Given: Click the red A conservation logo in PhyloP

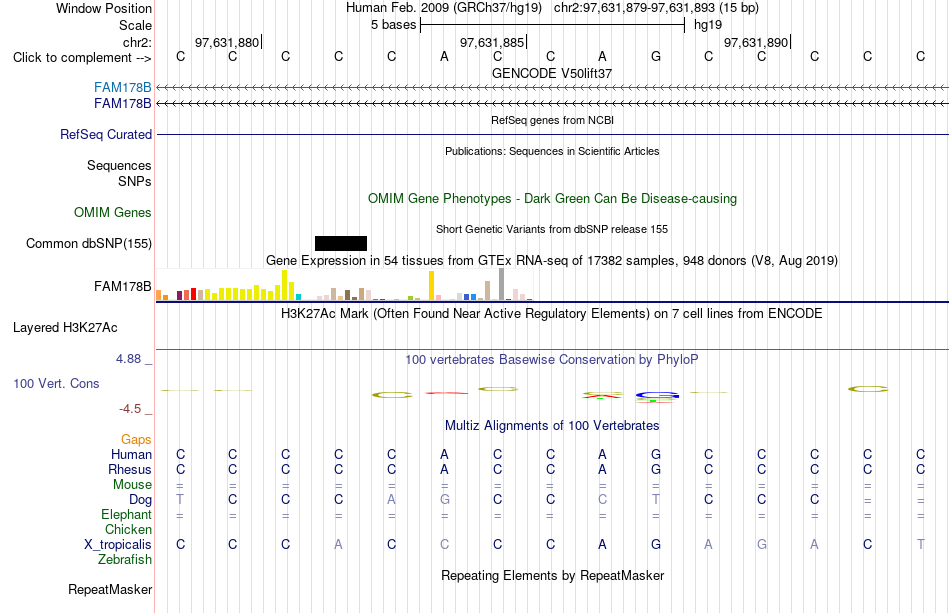Looking at the screenshot, I should pyautogui.click(x=602, y=396).
